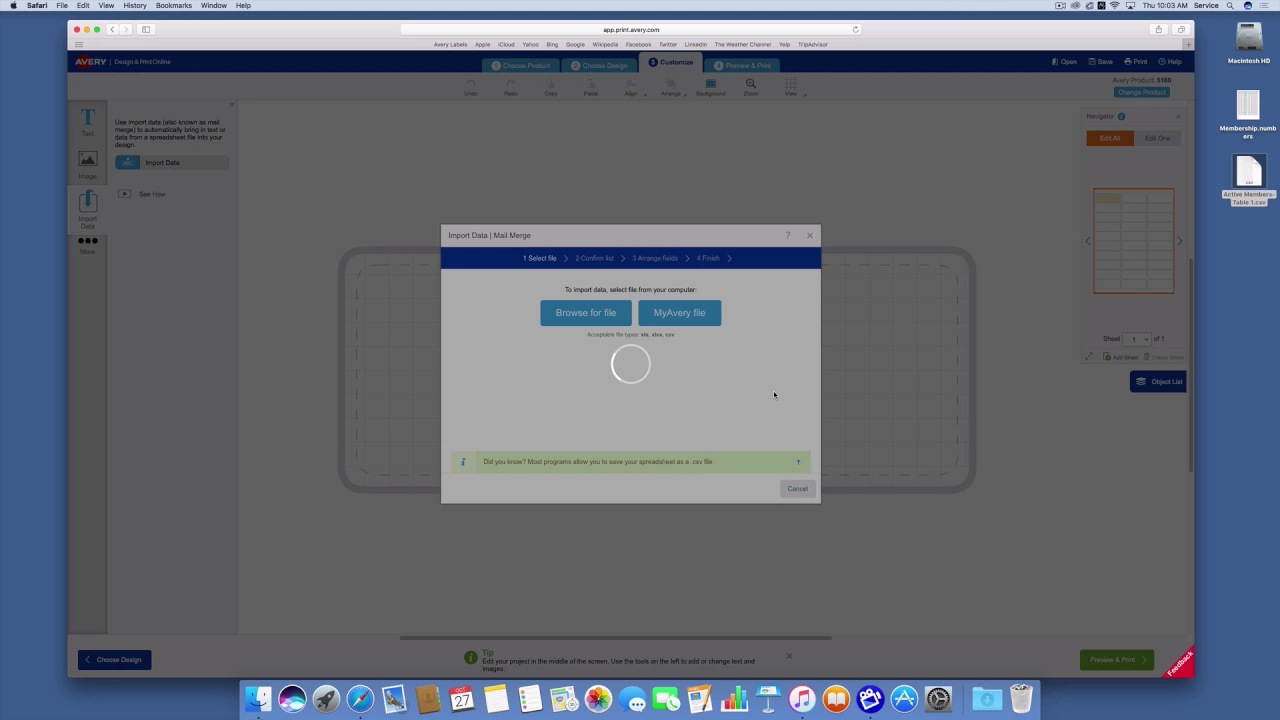
Task: Select the Text tool in left sidebar
Action: point(87,122)
